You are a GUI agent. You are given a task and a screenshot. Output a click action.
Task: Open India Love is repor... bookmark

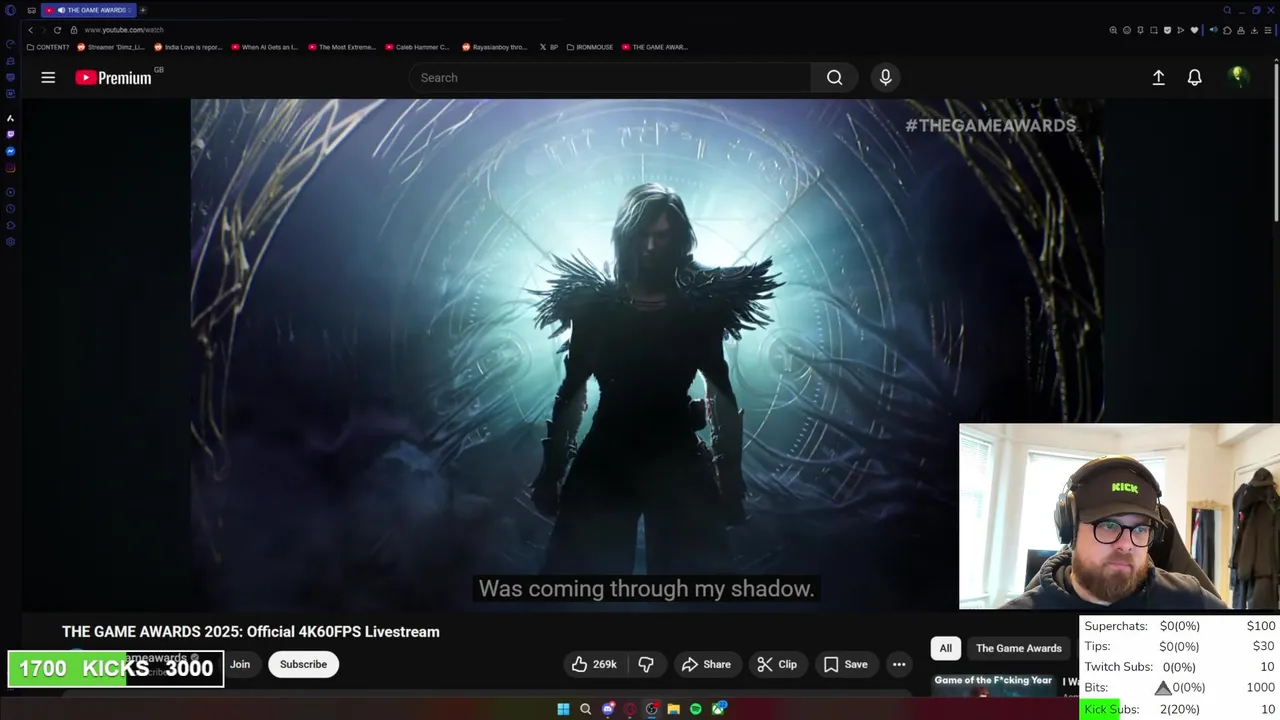pos(188,47)
